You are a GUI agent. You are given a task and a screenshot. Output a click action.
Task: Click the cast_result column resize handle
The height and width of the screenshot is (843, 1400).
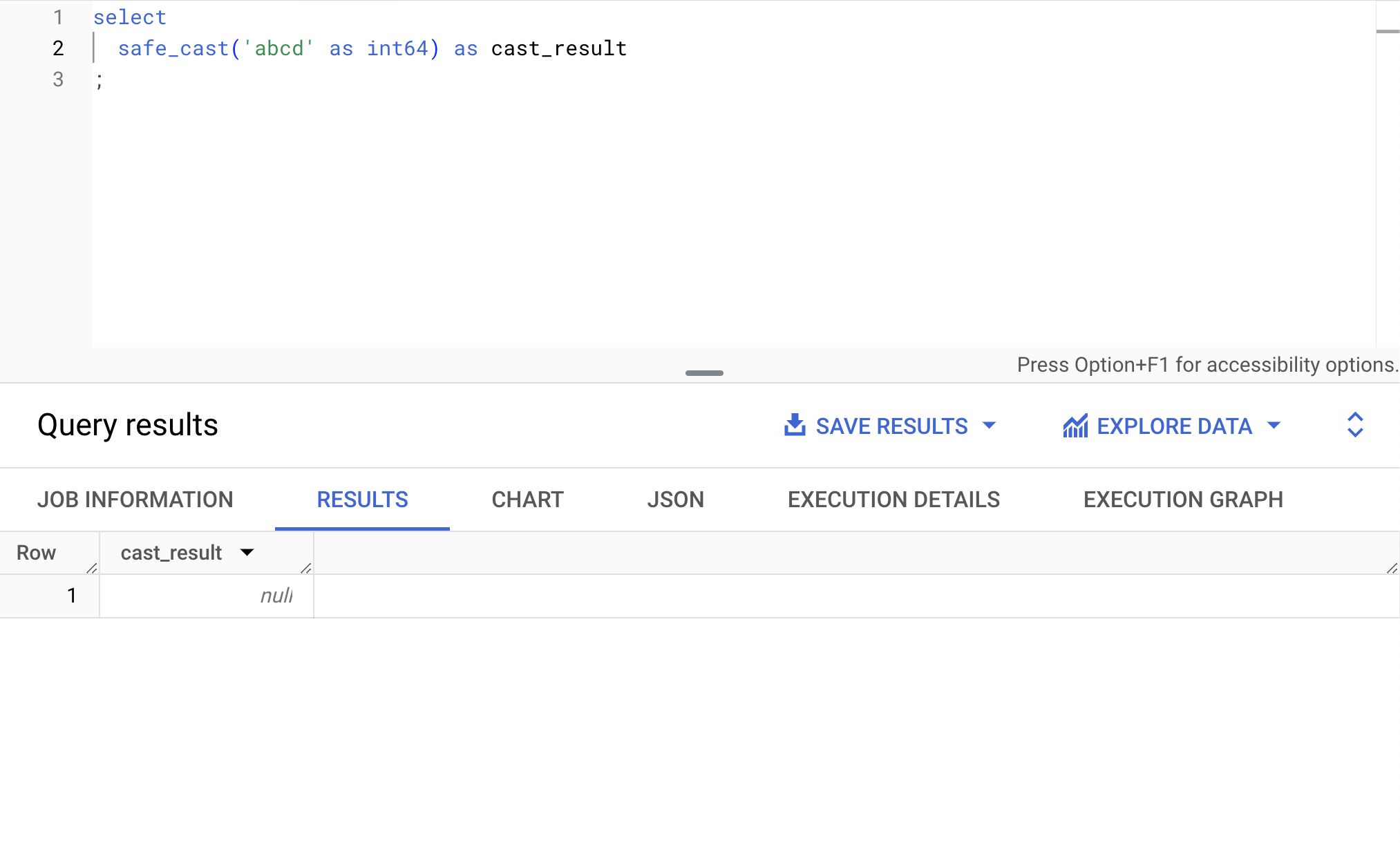click(x=306, y=568)
